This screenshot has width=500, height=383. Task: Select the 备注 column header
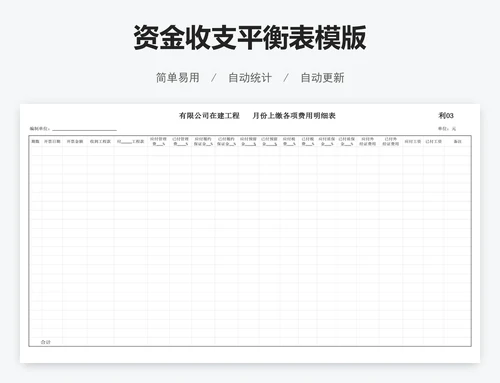point(458,141)
